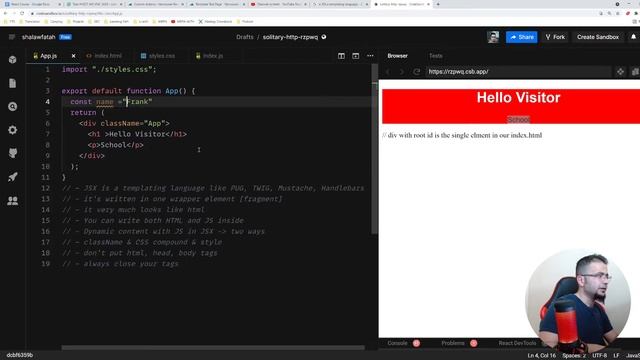
Task: Click the solitary-http-rzpwq sandbox name
Action: point(290,37)
